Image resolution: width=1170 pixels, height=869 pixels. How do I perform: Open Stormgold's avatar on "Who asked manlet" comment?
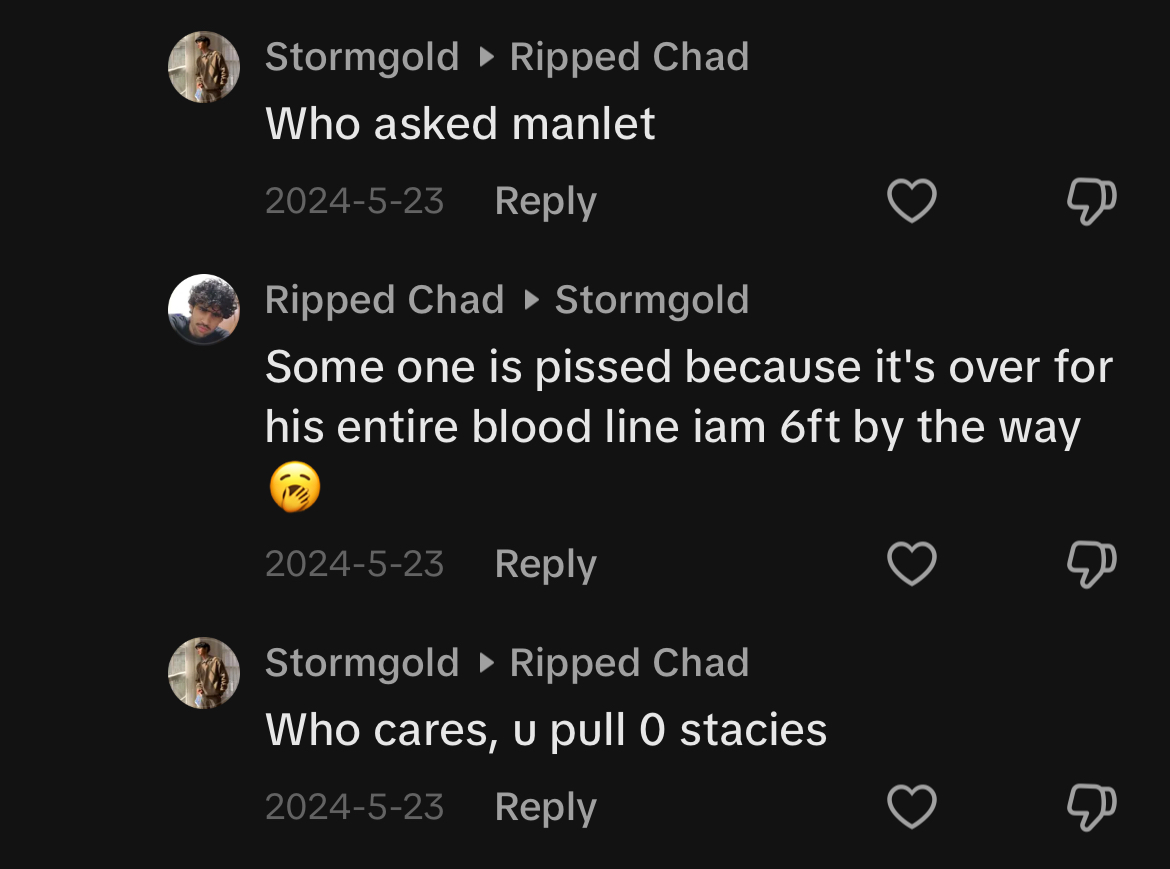tap(204, 67)
